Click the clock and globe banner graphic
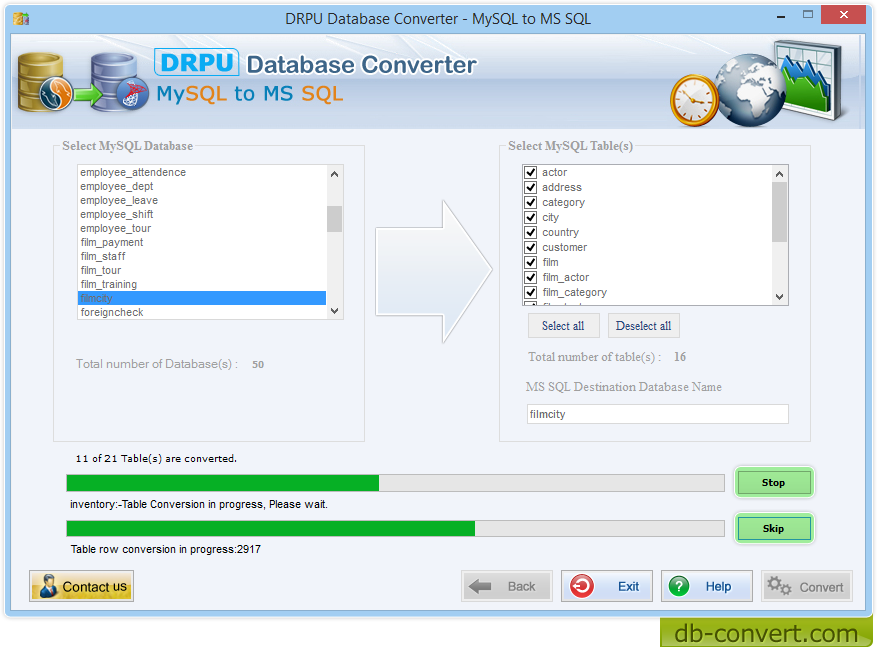Image resolution: width=877 pixels, height=647 pixels. point(757,83)
